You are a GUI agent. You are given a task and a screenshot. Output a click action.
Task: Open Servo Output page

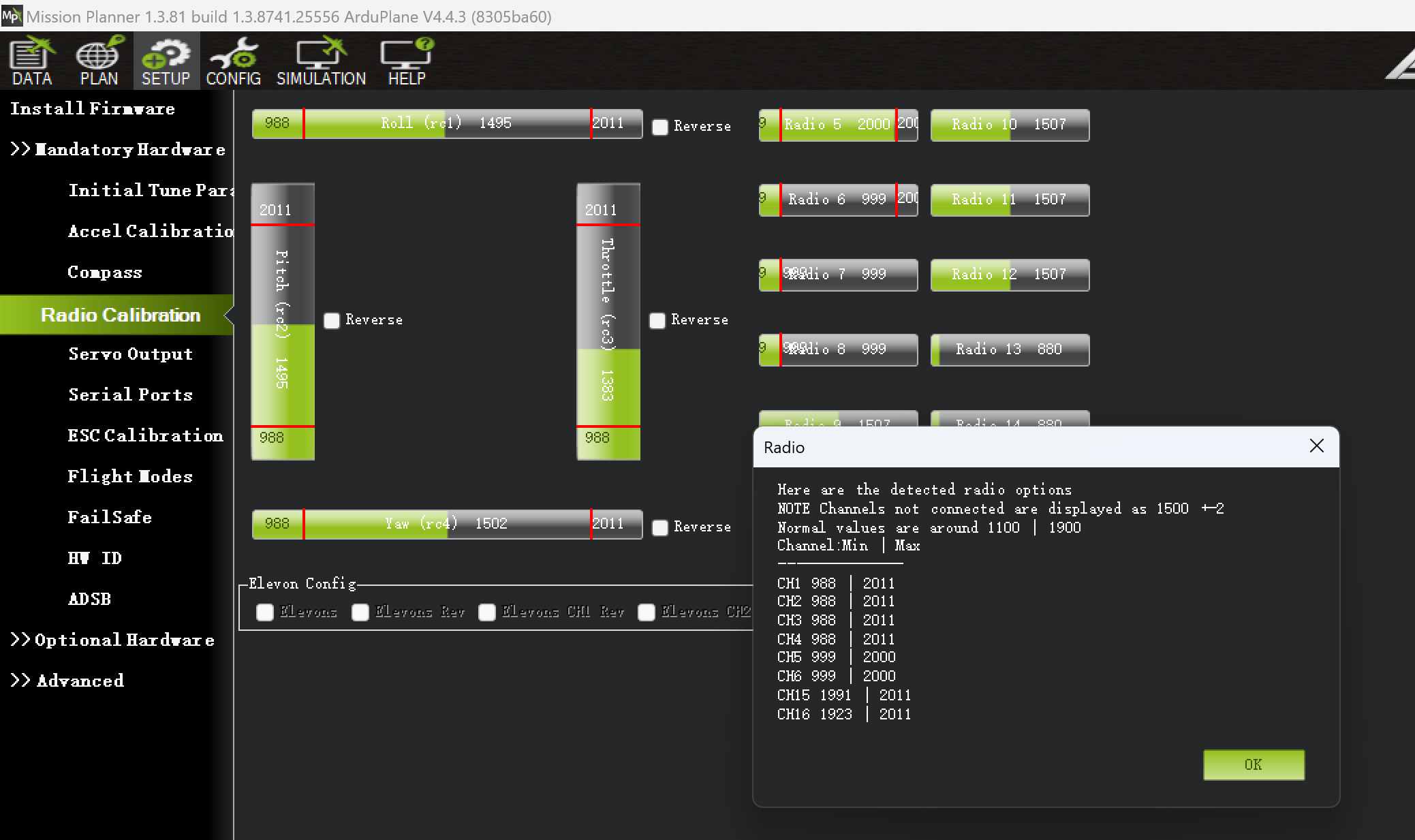(x=131, y=354)
